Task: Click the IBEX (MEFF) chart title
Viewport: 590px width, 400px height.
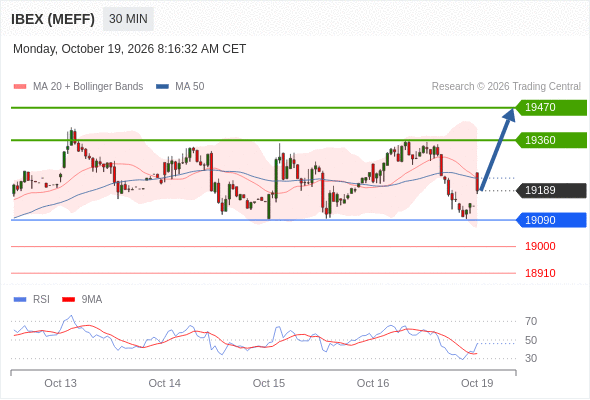Action: pyautogui.click(x=53, y=19)
